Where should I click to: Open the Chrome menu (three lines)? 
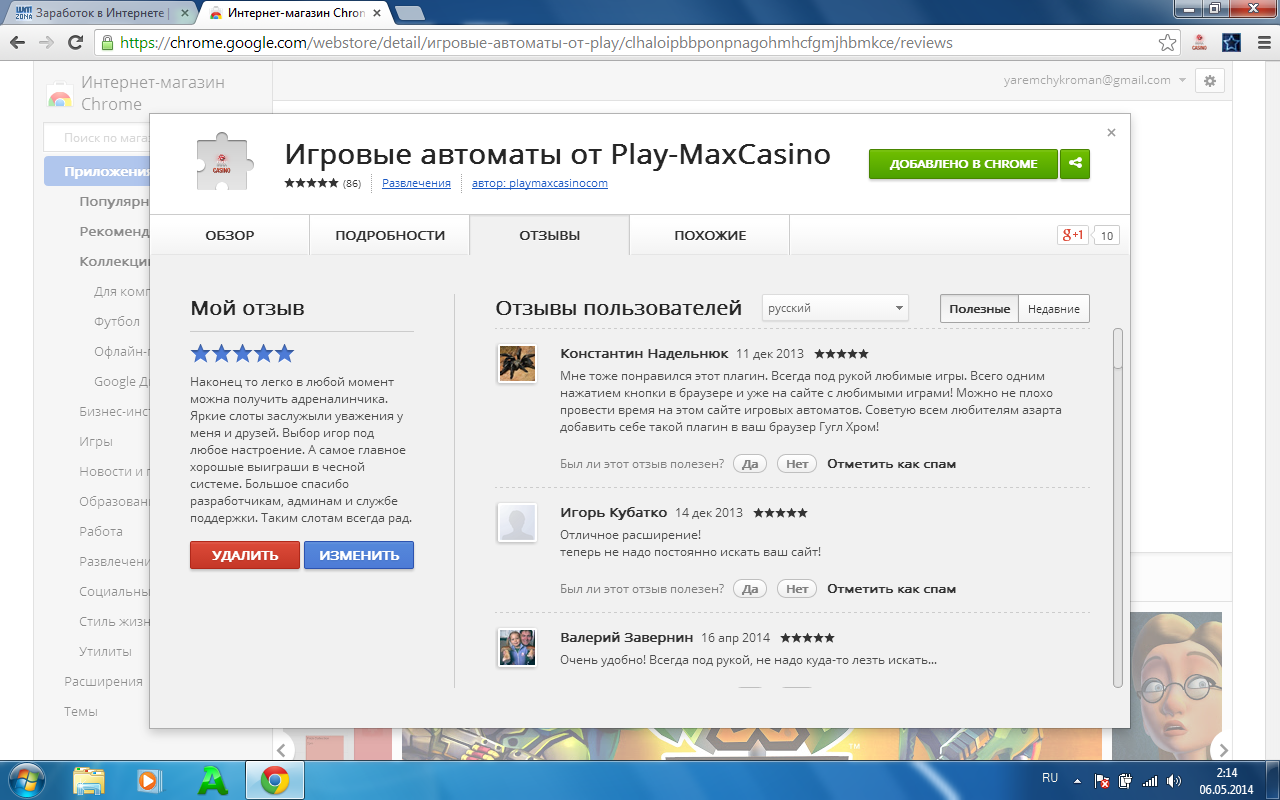tap(1262, 43)
